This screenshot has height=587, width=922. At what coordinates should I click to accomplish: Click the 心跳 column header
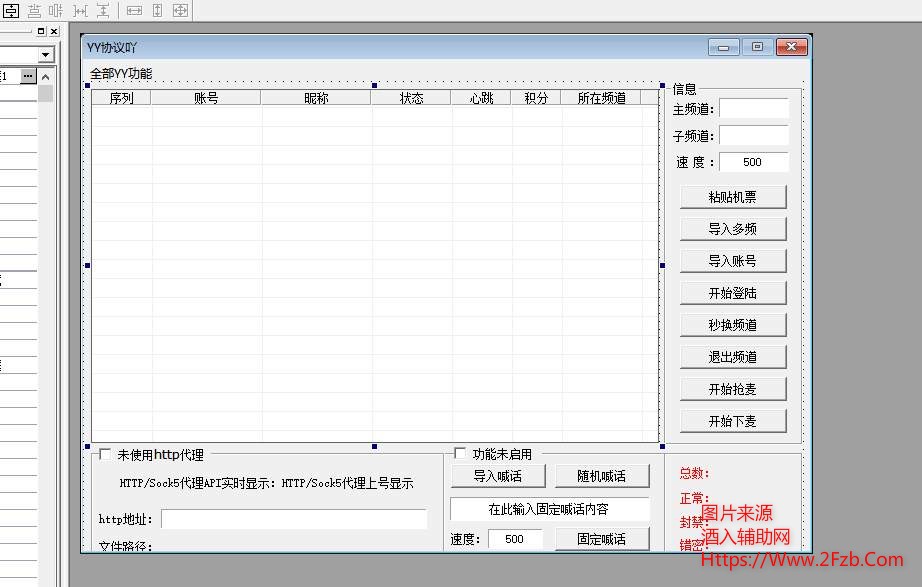pos(481,98)
